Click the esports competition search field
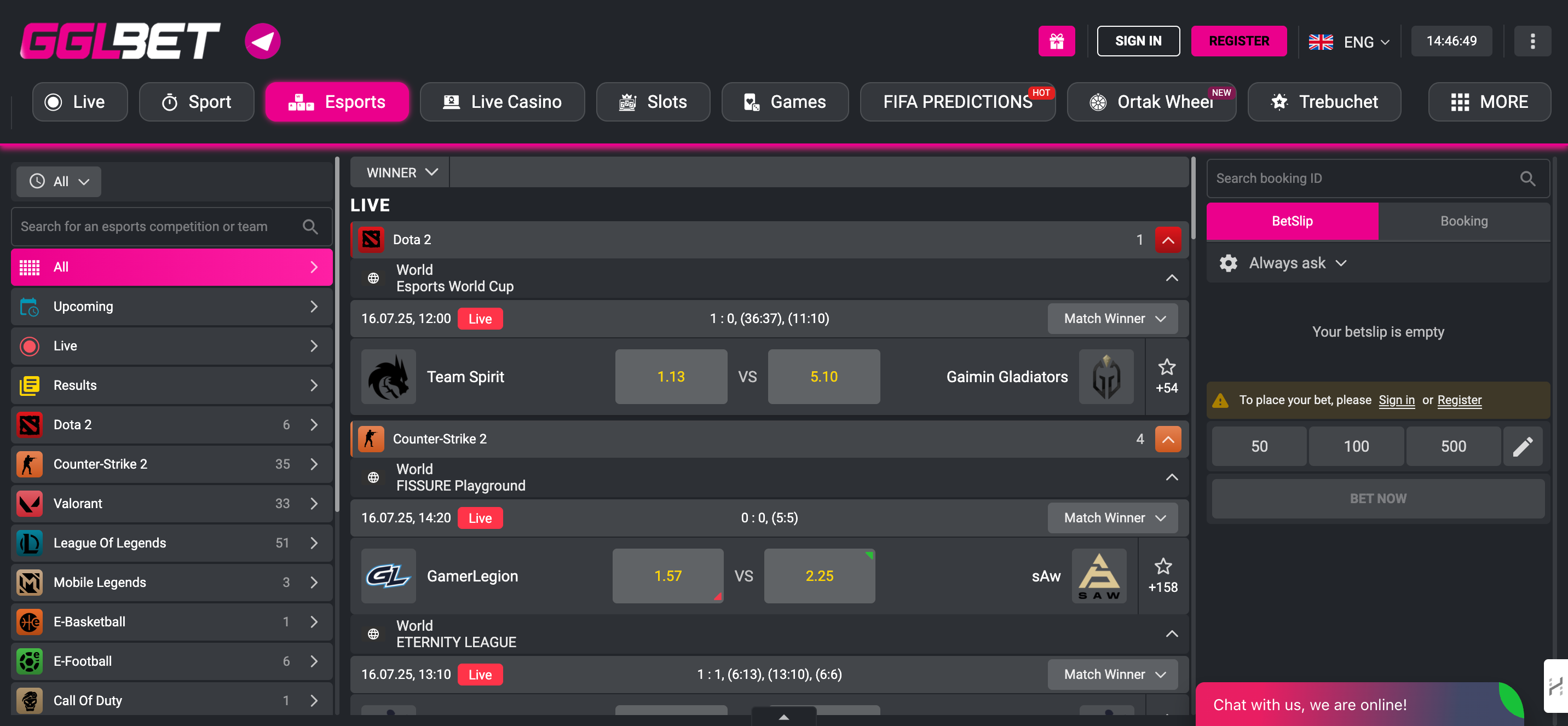Screen dimensions: 1568x726 click(x=172, y=226)
